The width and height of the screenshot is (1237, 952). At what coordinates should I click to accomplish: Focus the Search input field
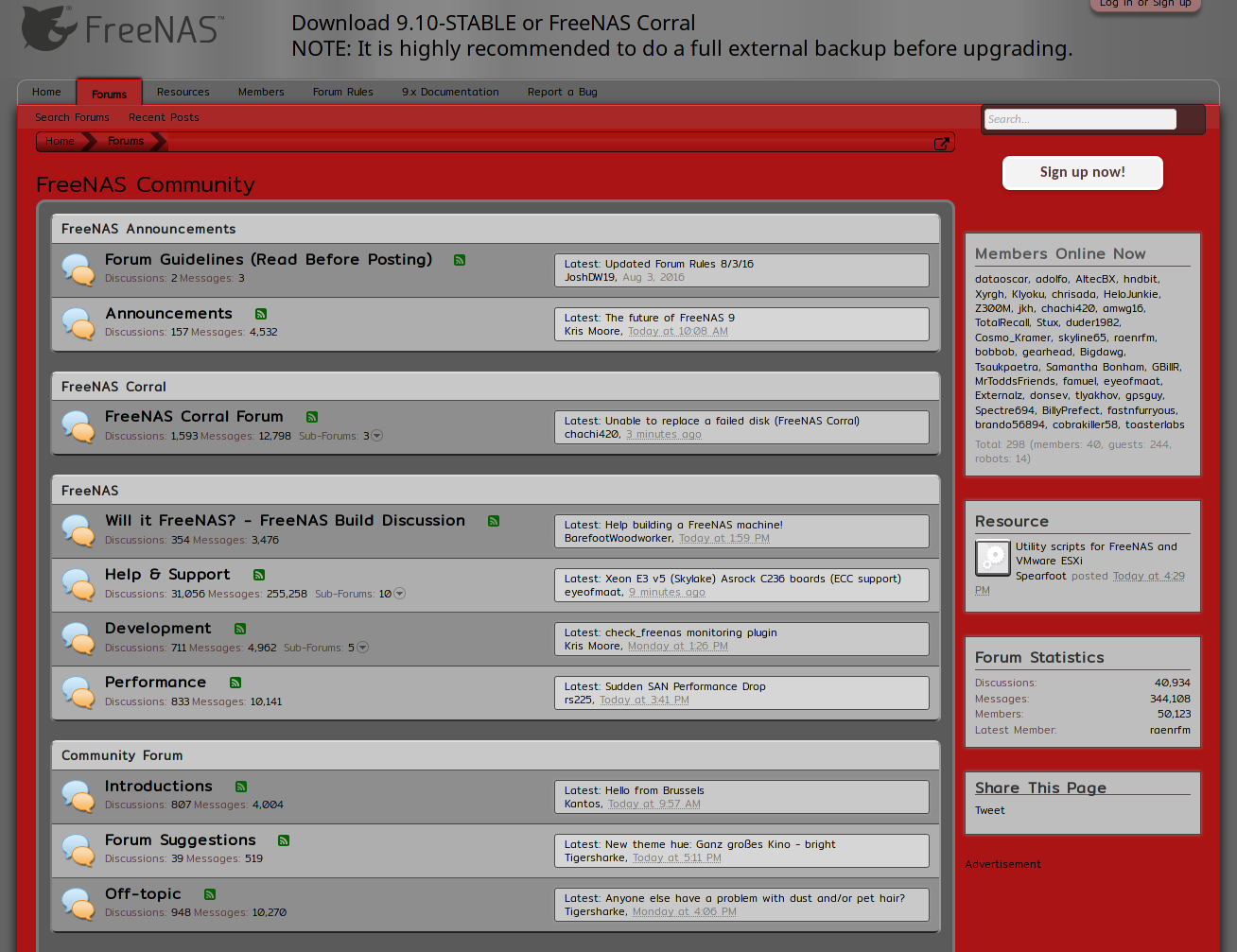click(1080, 119)
